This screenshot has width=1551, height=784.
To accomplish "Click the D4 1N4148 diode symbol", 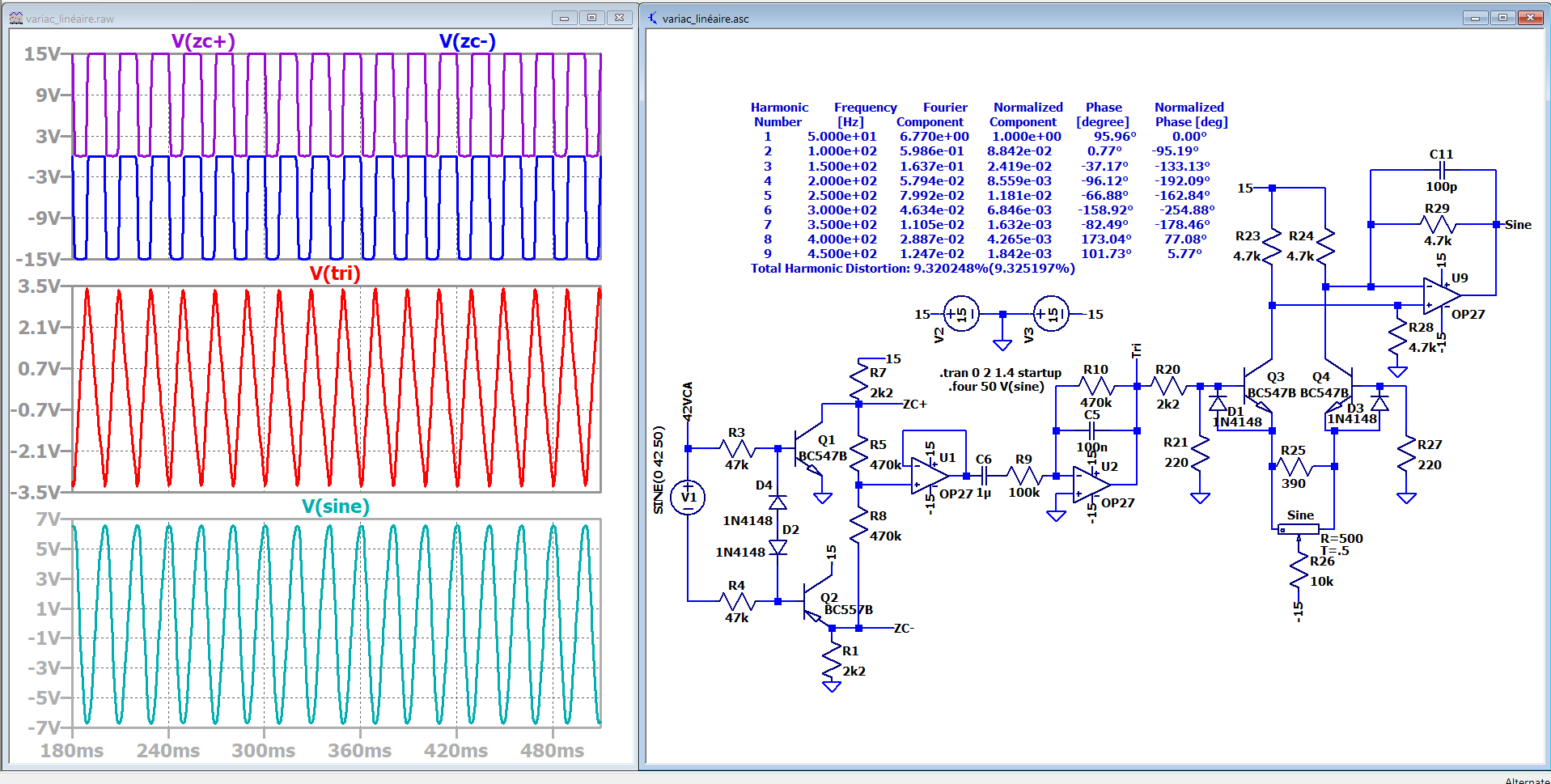I will click(778, 502).
